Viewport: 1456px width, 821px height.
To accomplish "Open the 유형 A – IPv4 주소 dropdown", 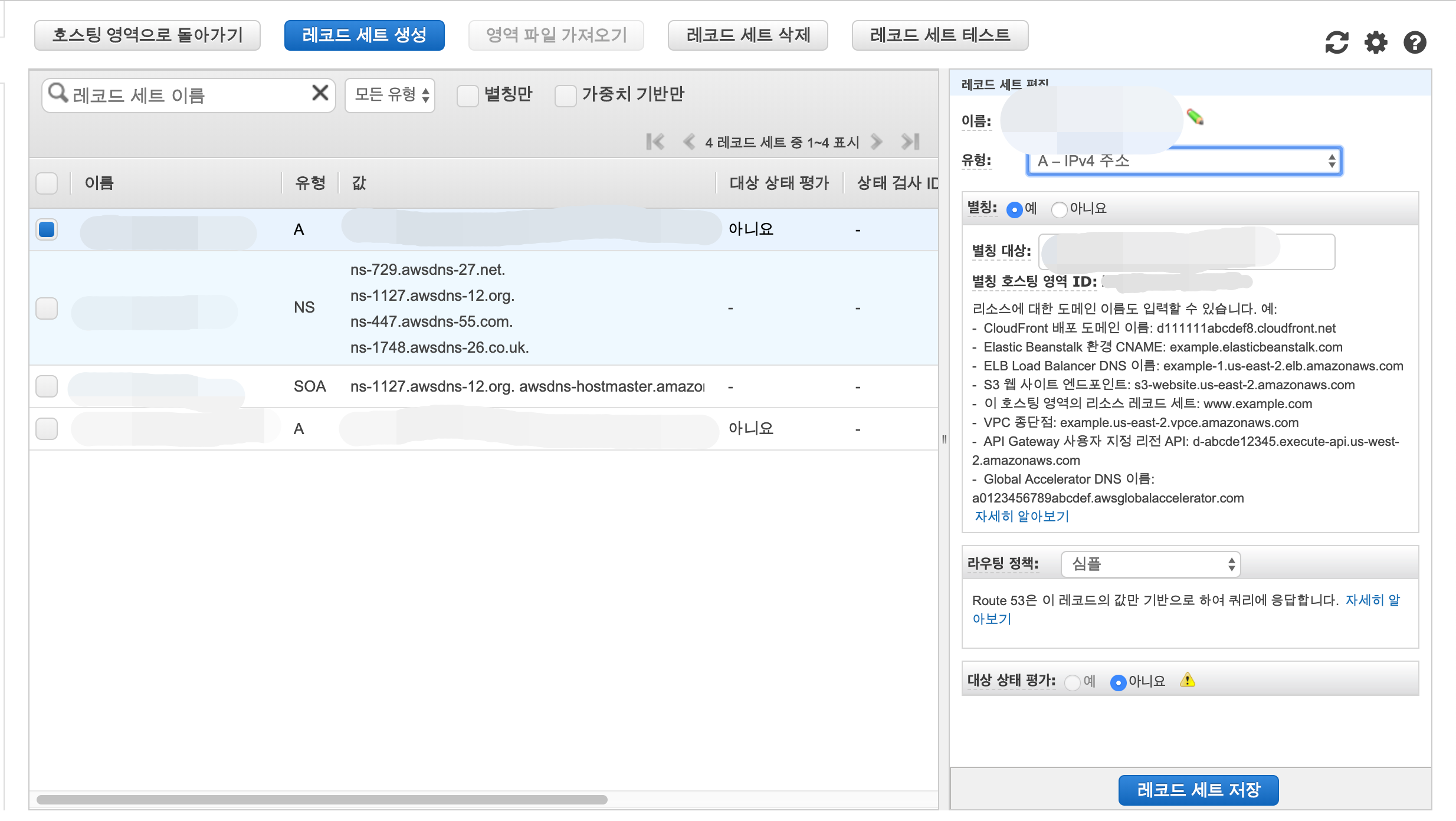I will [1184, 161].
